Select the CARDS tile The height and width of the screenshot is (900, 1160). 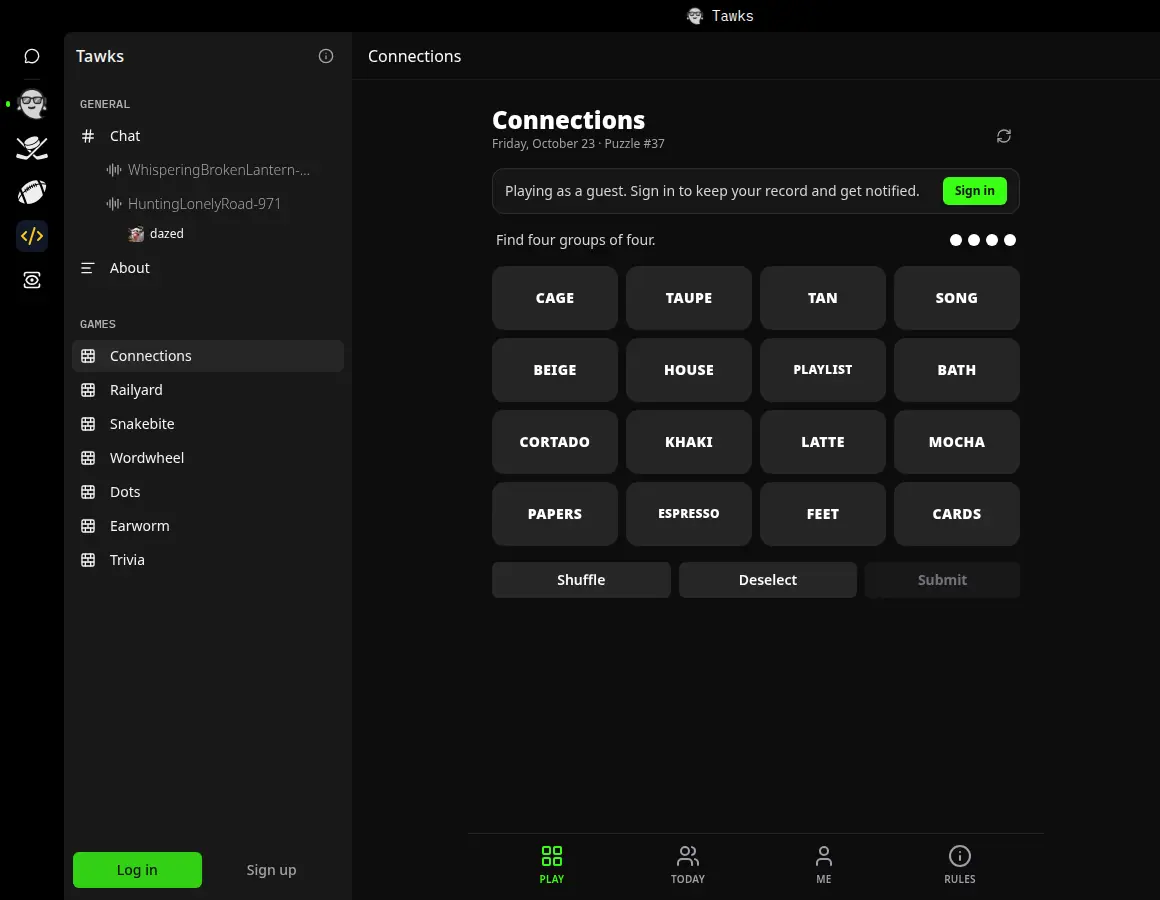pyautogui.click(x=957, y=514)
